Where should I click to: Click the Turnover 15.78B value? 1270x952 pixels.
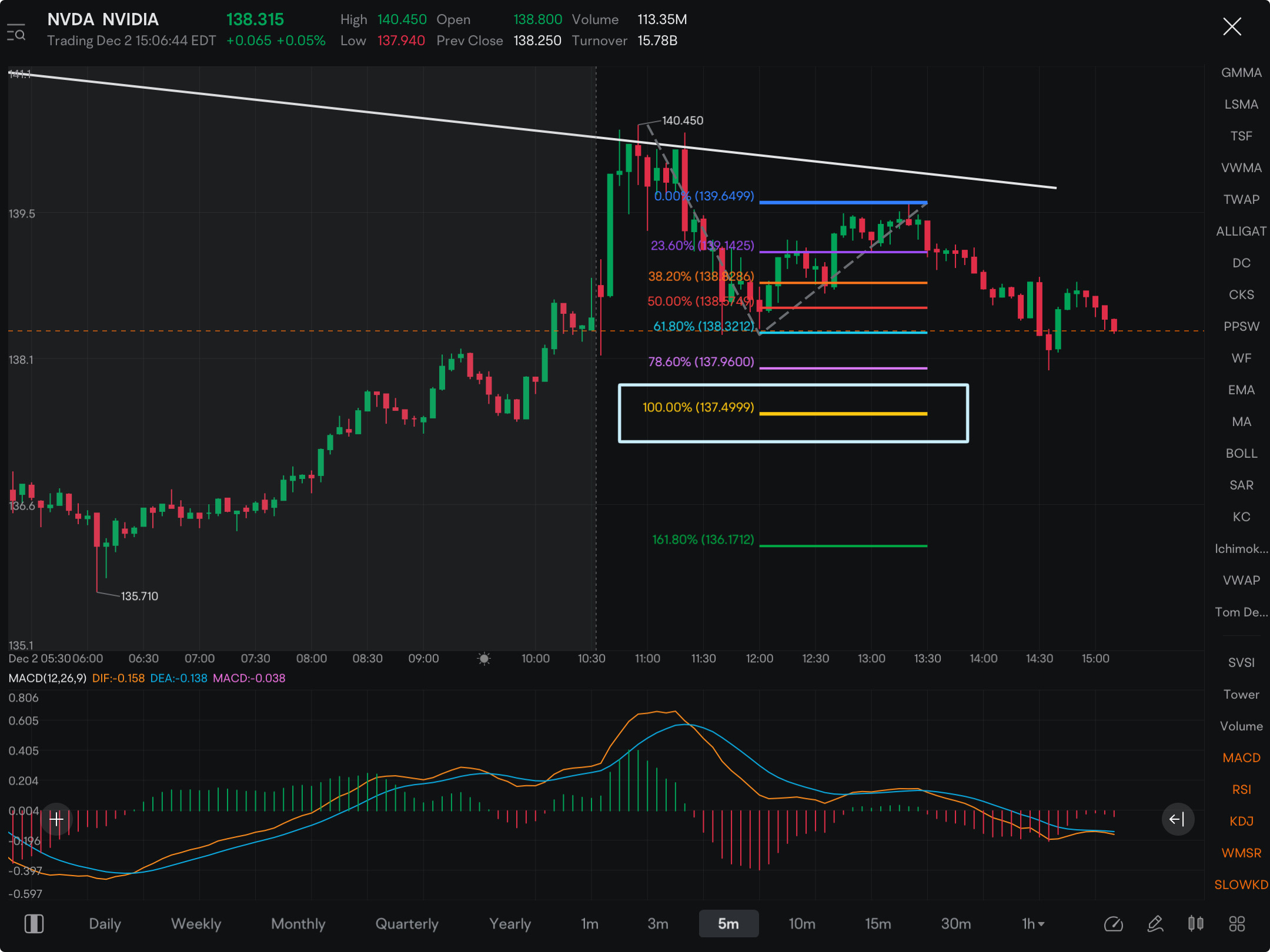coord(657,41)
